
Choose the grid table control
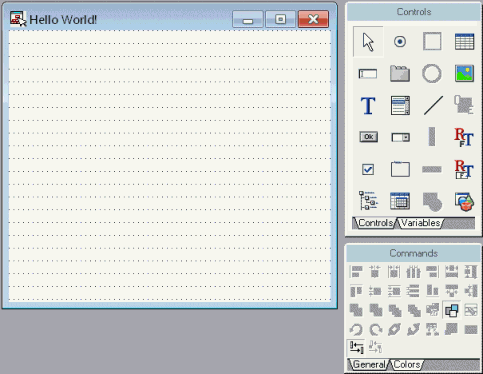464,42
